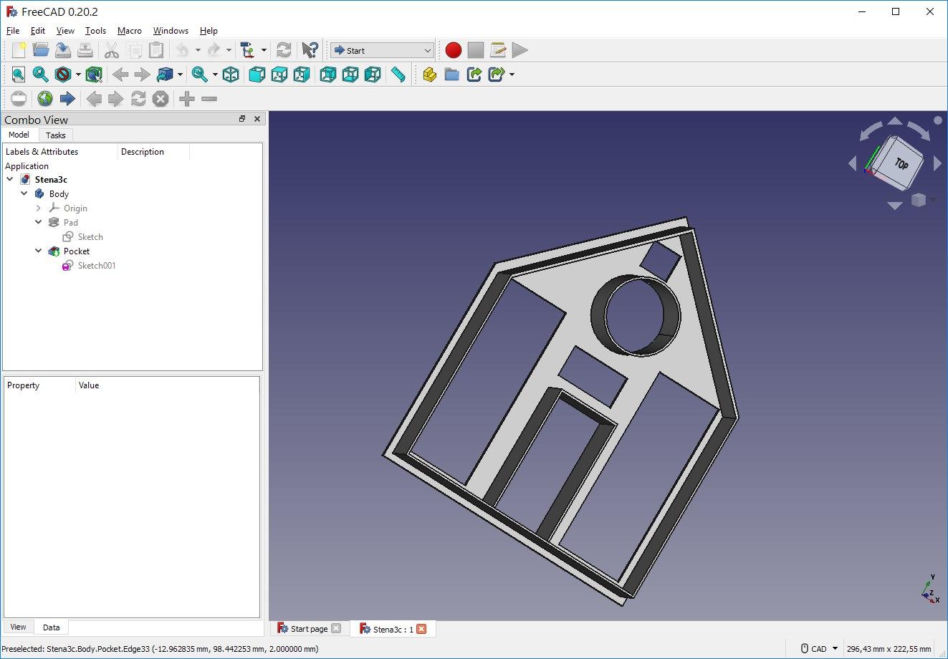Open the link actions dropdown arrow
This screenshot has height=659, width=948.
(x=512, y=74)
